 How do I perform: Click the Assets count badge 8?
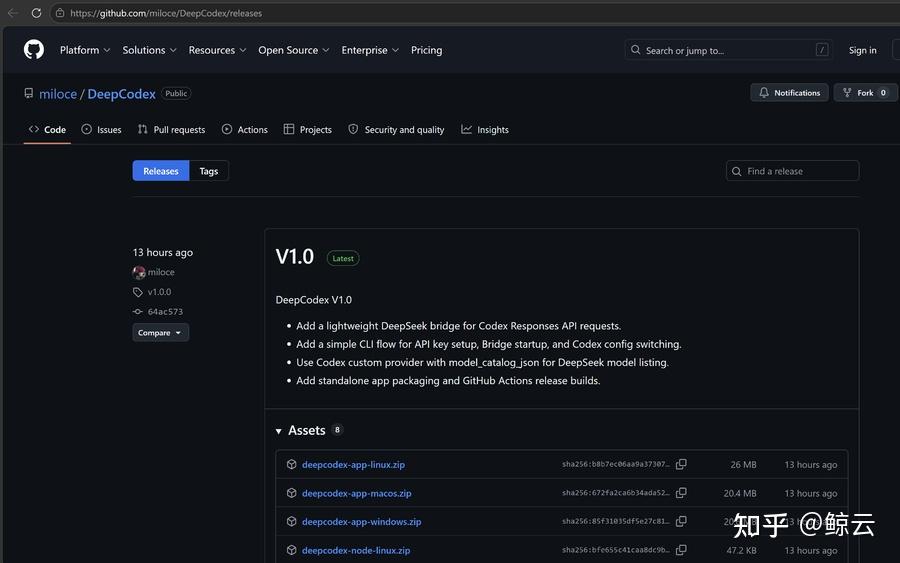click(x=338, y=430)
